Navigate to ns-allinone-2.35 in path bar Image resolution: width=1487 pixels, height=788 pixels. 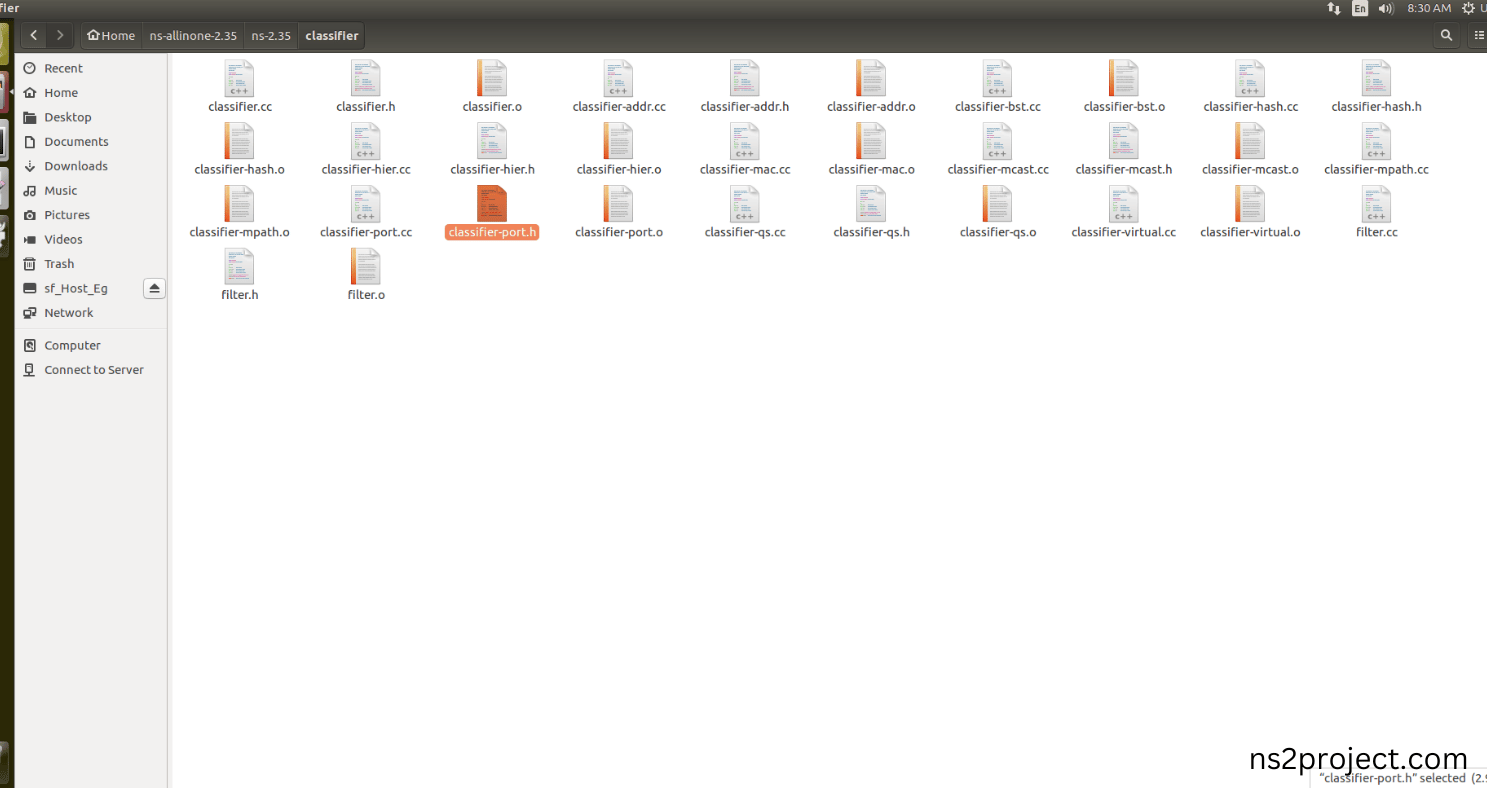[x=193, y=35]
